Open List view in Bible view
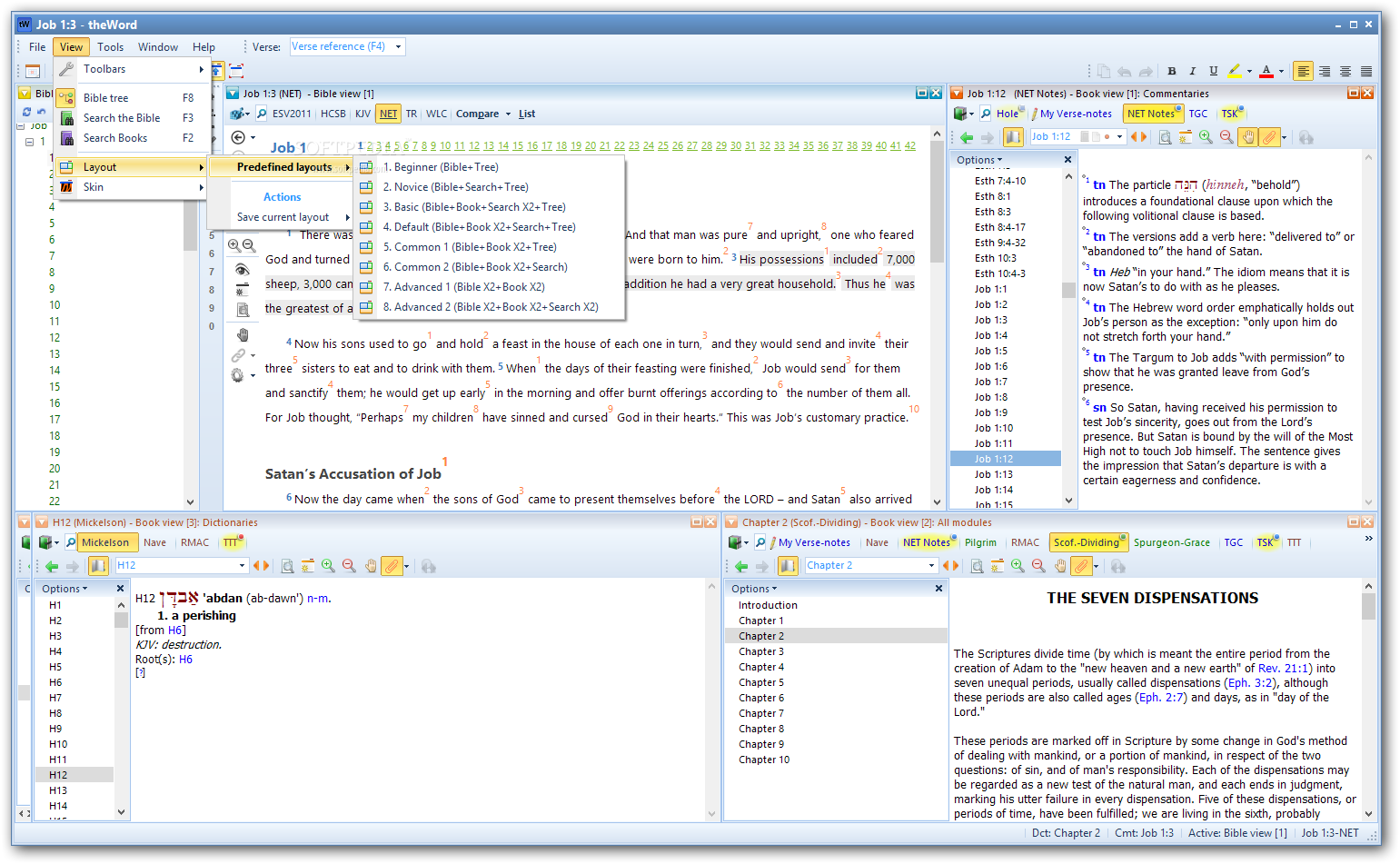Screen dimensions: 1400x864 coord(527,114)
